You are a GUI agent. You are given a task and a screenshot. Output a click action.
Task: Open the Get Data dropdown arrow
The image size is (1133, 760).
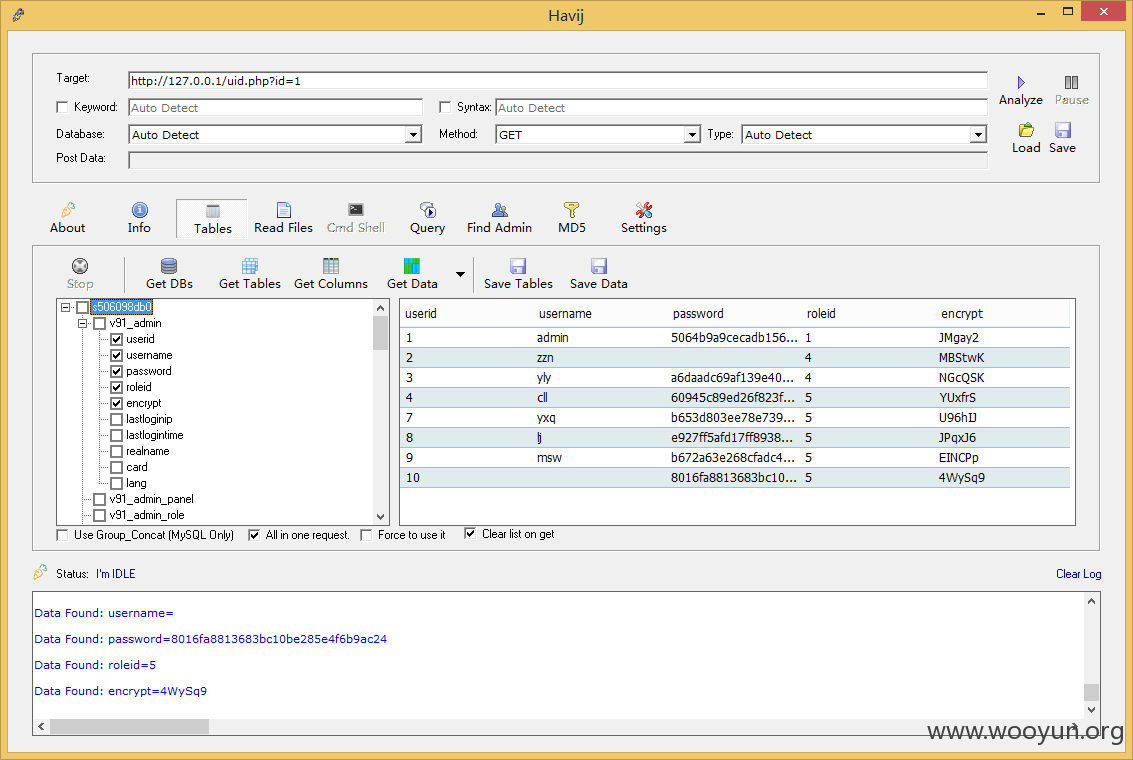click(x=460, y=275)
